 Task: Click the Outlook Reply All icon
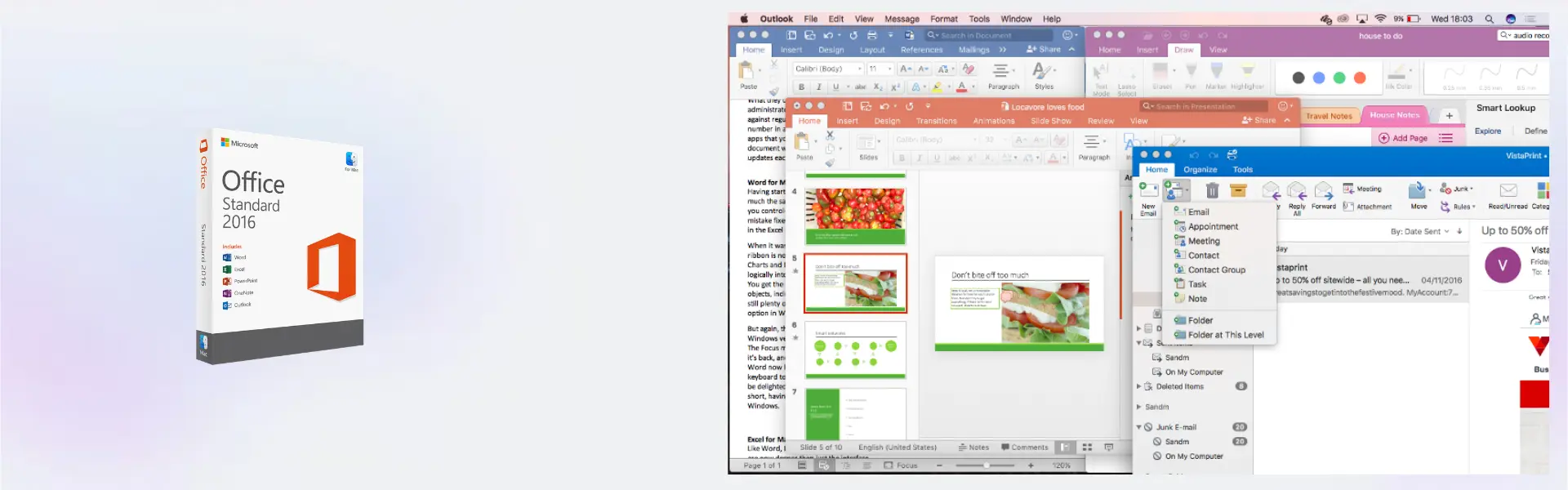point(1297,191)
